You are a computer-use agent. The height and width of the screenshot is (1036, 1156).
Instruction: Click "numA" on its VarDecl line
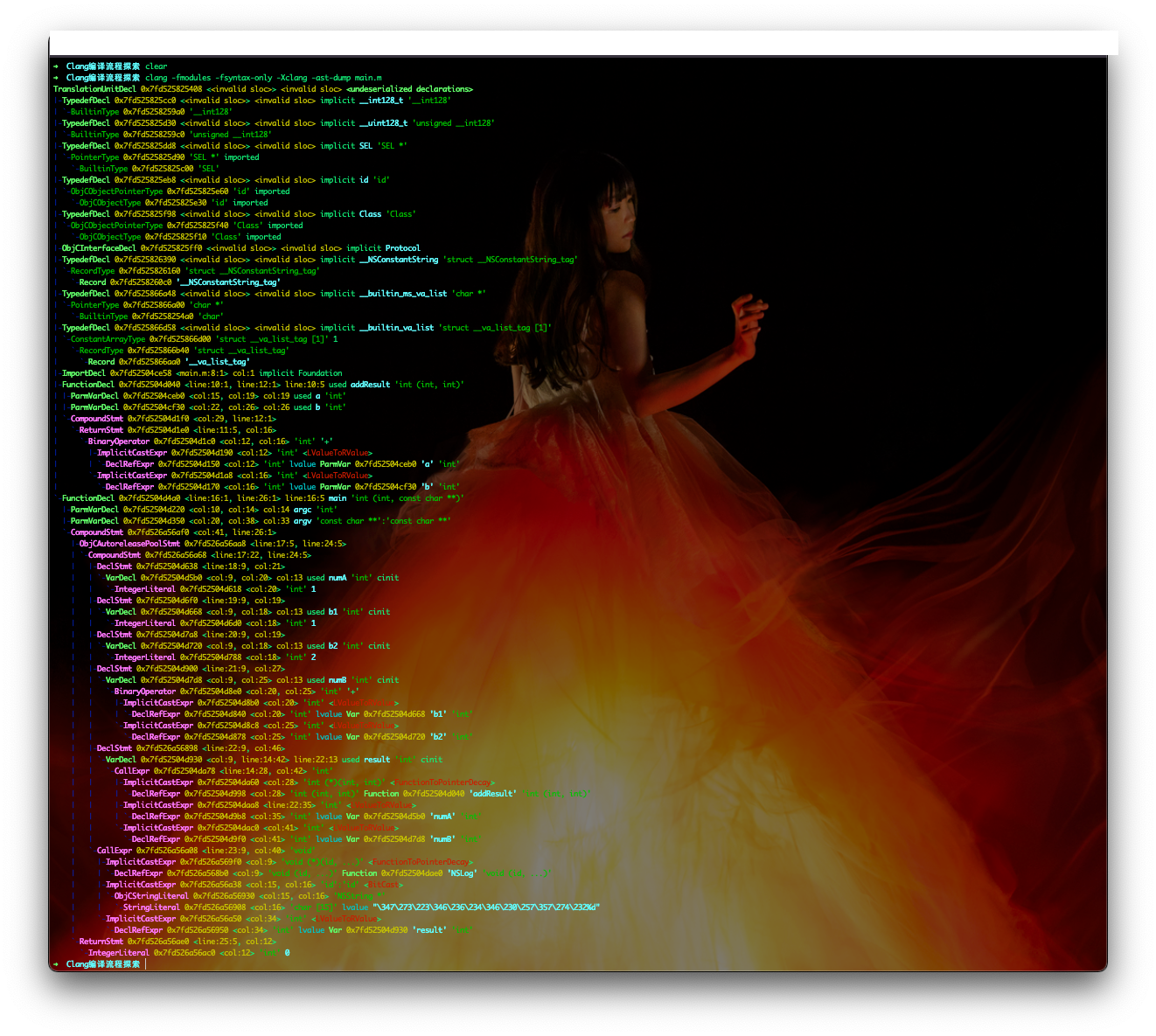point(338,578)
